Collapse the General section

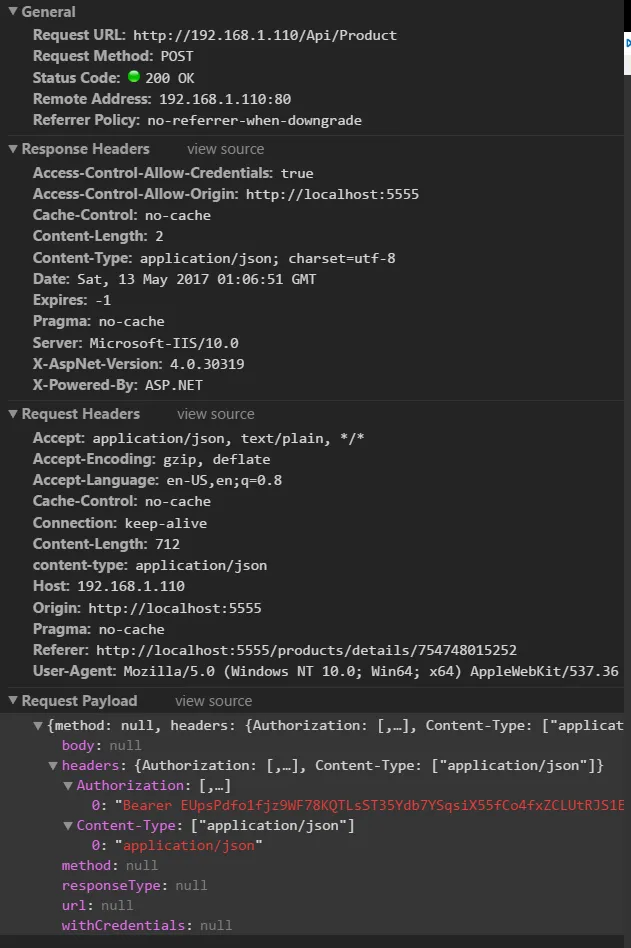13,12
